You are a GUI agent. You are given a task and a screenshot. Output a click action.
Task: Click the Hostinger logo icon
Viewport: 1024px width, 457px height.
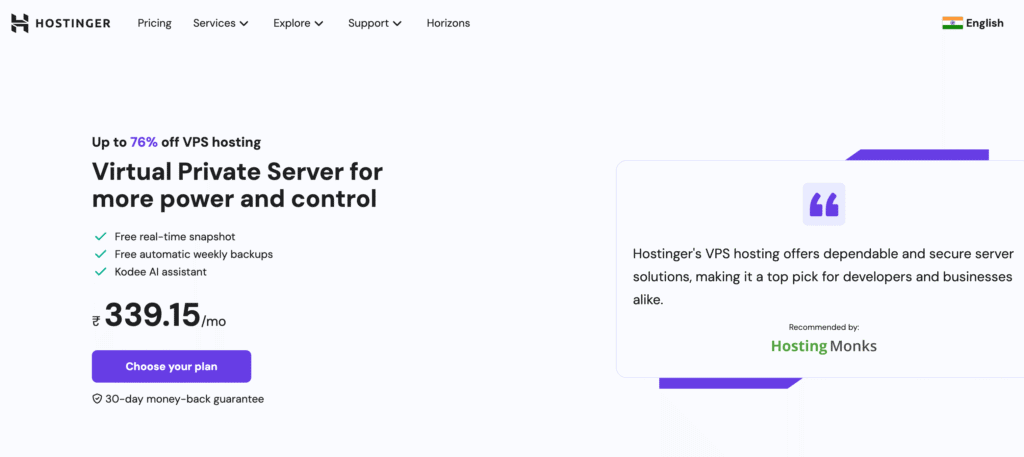tap(20, 23)
